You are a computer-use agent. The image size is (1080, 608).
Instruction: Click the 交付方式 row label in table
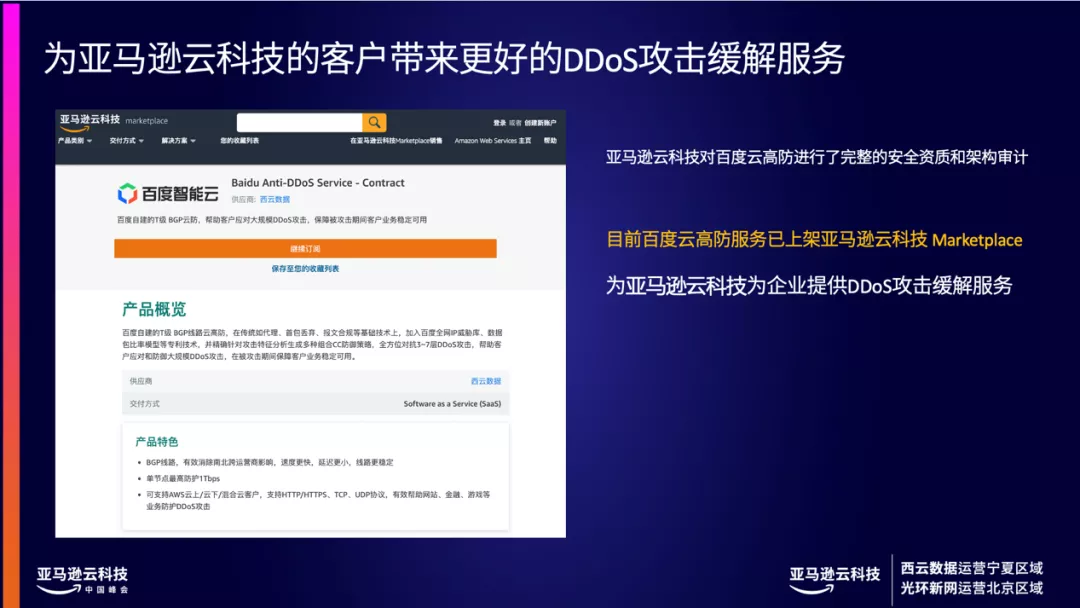click(x=145, y=403)
